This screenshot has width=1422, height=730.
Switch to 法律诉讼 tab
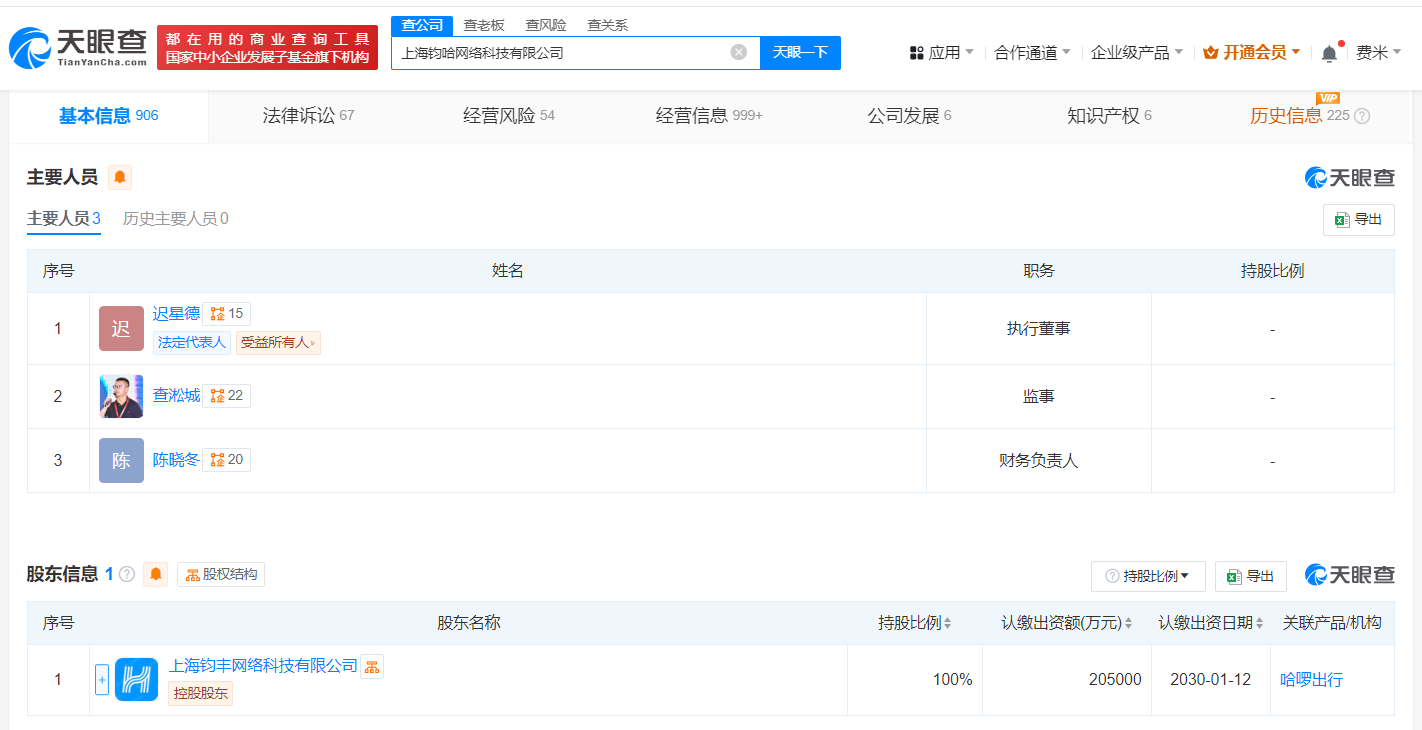[308, 116]
